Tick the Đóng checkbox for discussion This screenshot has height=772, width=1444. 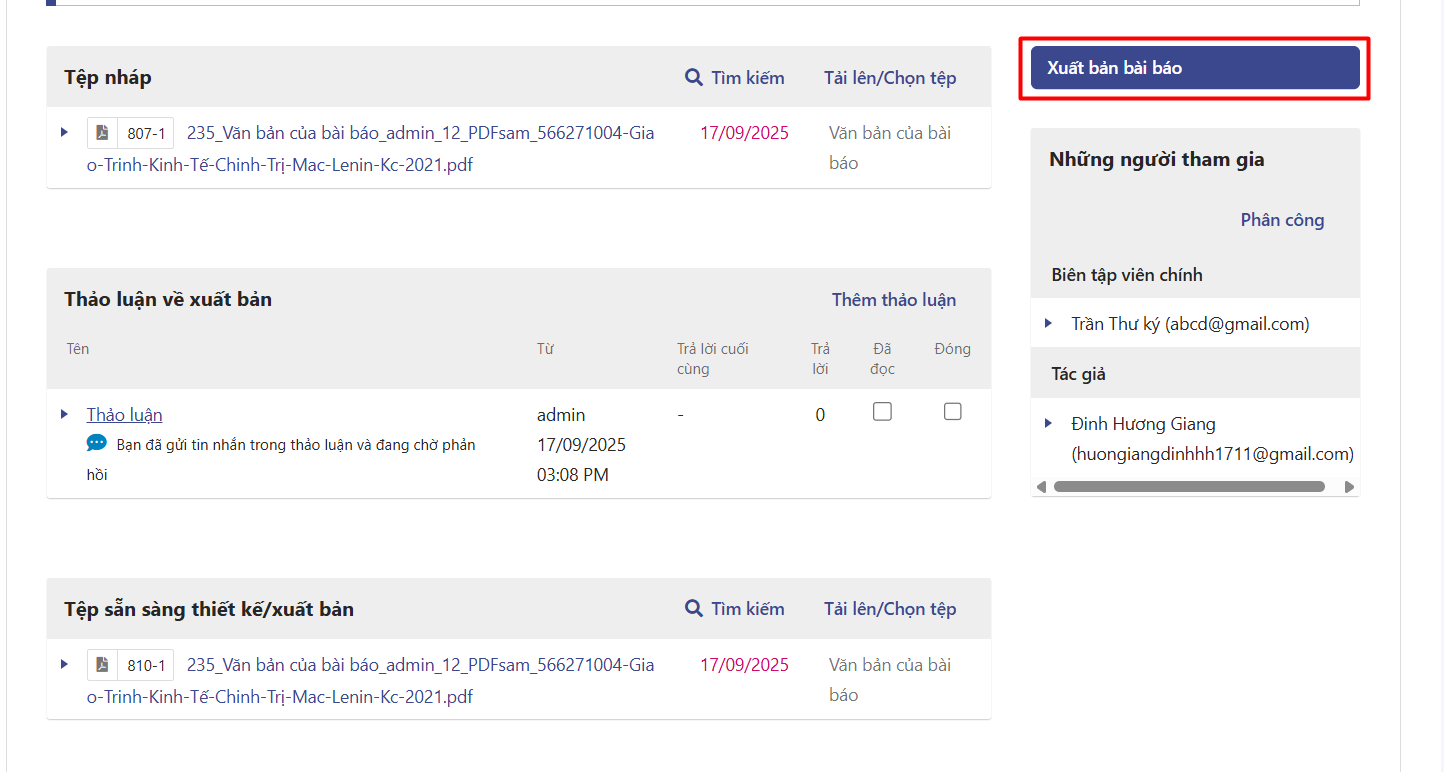tap(952, 412)
